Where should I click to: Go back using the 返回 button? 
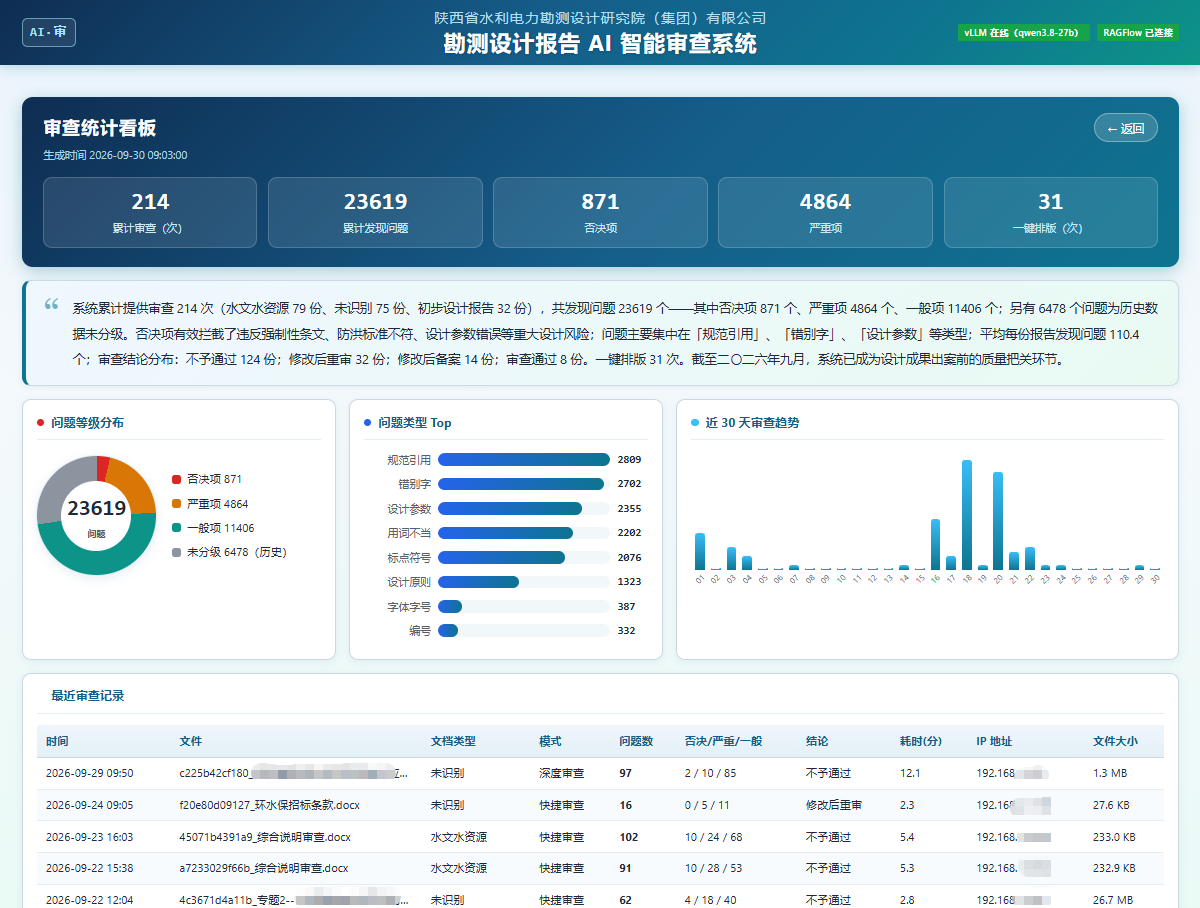[1126, 128]
